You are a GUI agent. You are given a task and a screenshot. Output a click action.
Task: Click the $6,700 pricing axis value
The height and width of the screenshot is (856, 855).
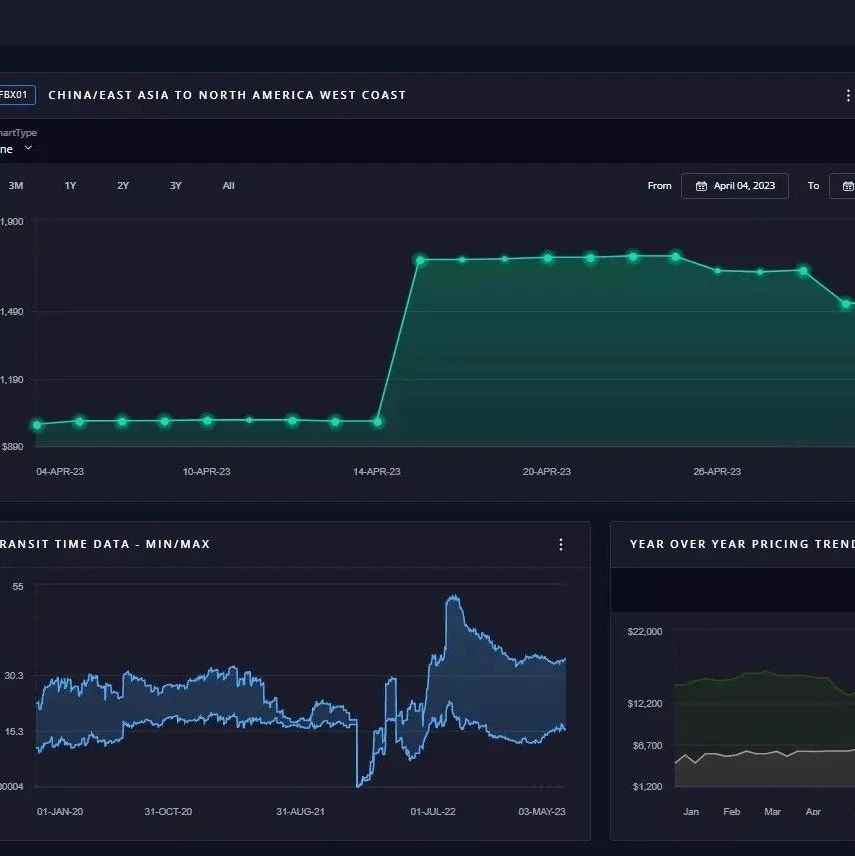(648, 746)
